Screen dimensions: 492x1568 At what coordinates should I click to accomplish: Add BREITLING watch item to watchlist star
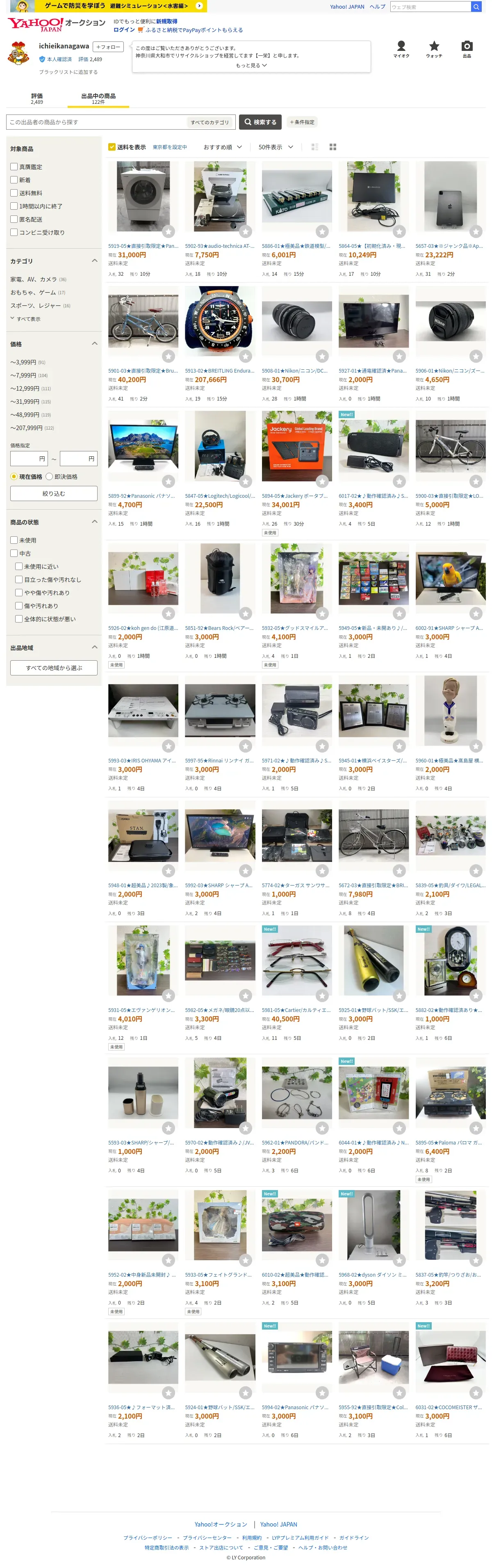coord(246,356)
